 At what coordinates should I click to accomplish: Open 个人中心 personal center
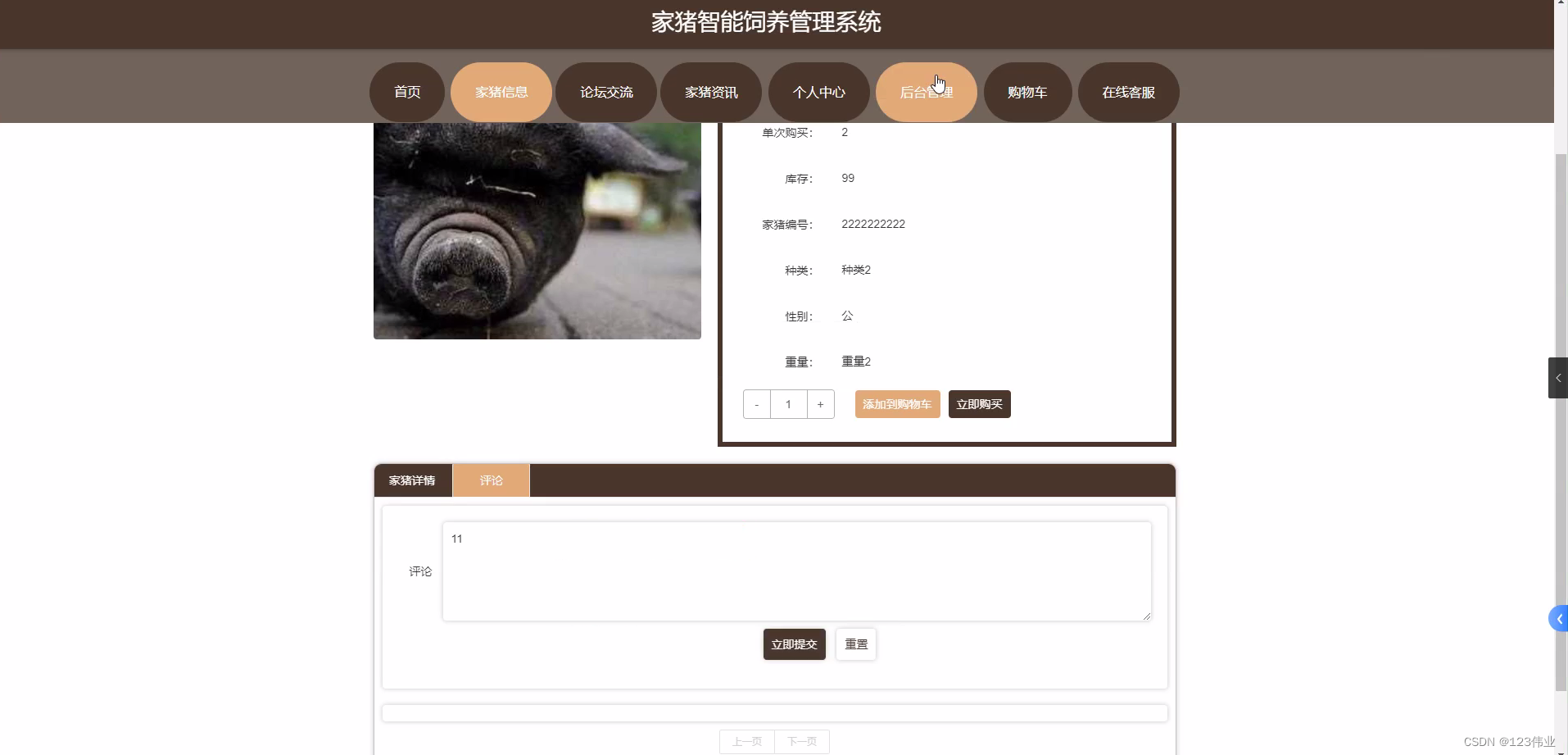[819, 92]
